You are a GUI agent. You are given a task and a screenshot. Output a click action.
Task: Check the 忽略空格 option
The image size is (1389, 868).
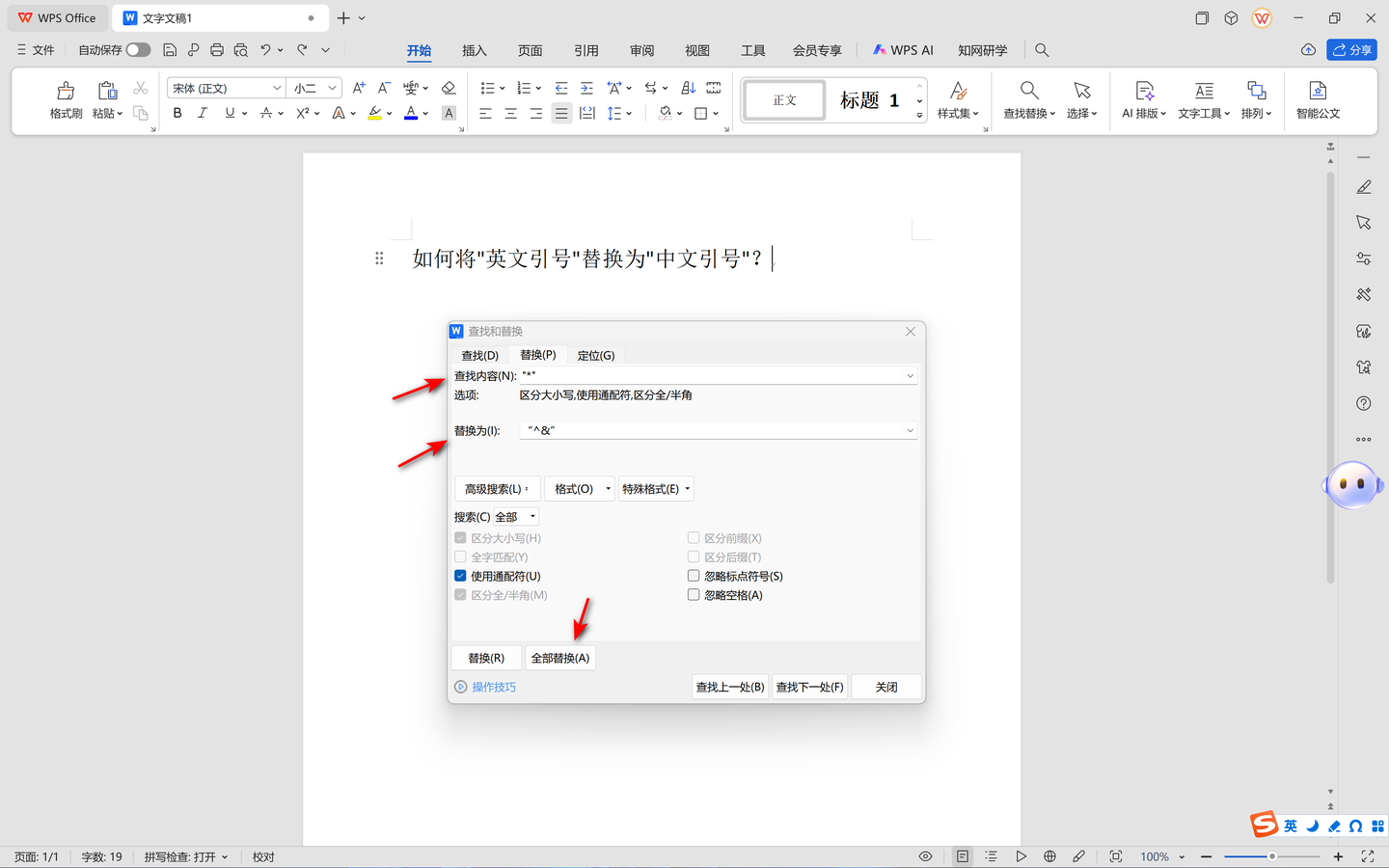click(x=694, y=595)
